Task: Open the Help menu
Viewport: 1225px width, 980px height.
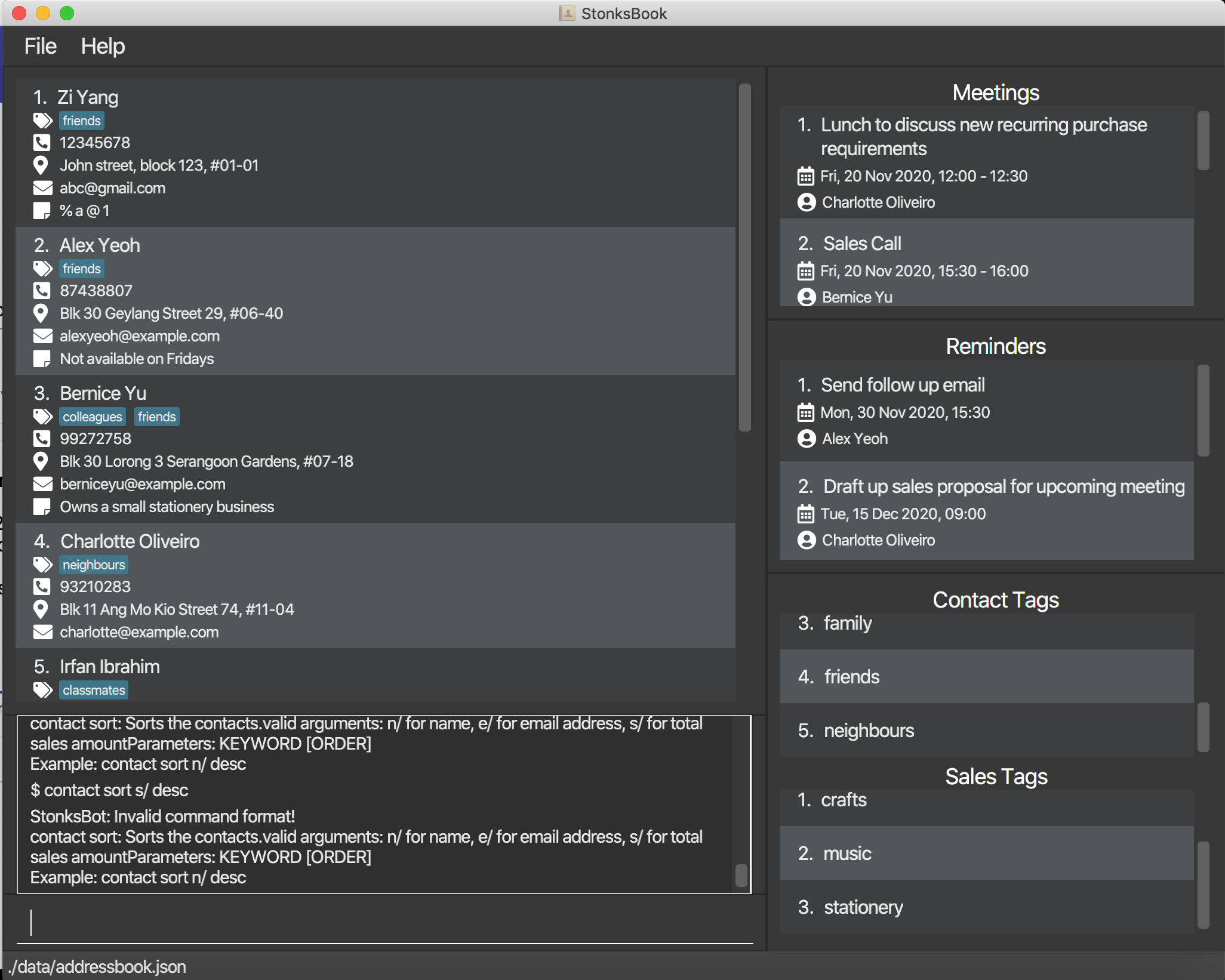Action: (x=103, y=47)
